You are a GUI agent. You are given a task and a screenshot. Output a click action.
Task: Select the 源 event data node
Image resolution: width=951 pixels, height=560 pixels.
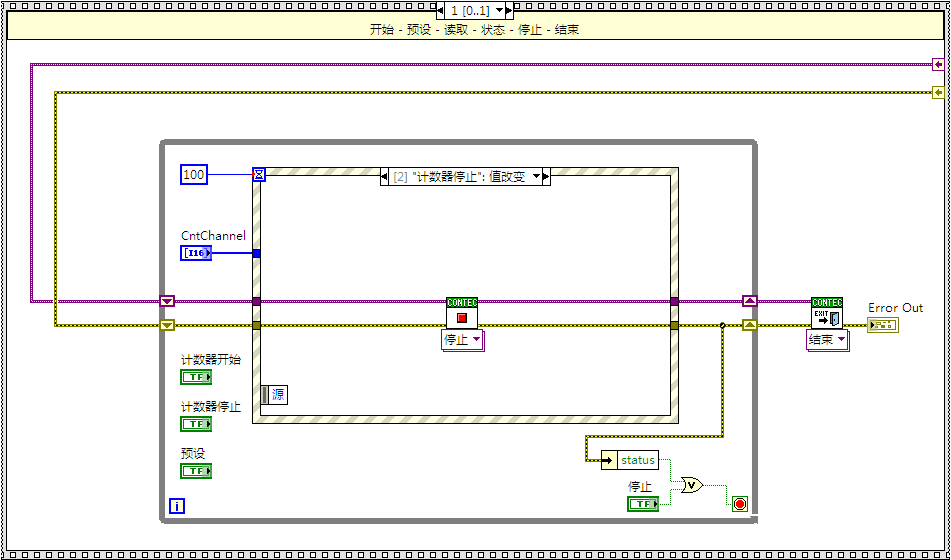click(x=273, y=395)
